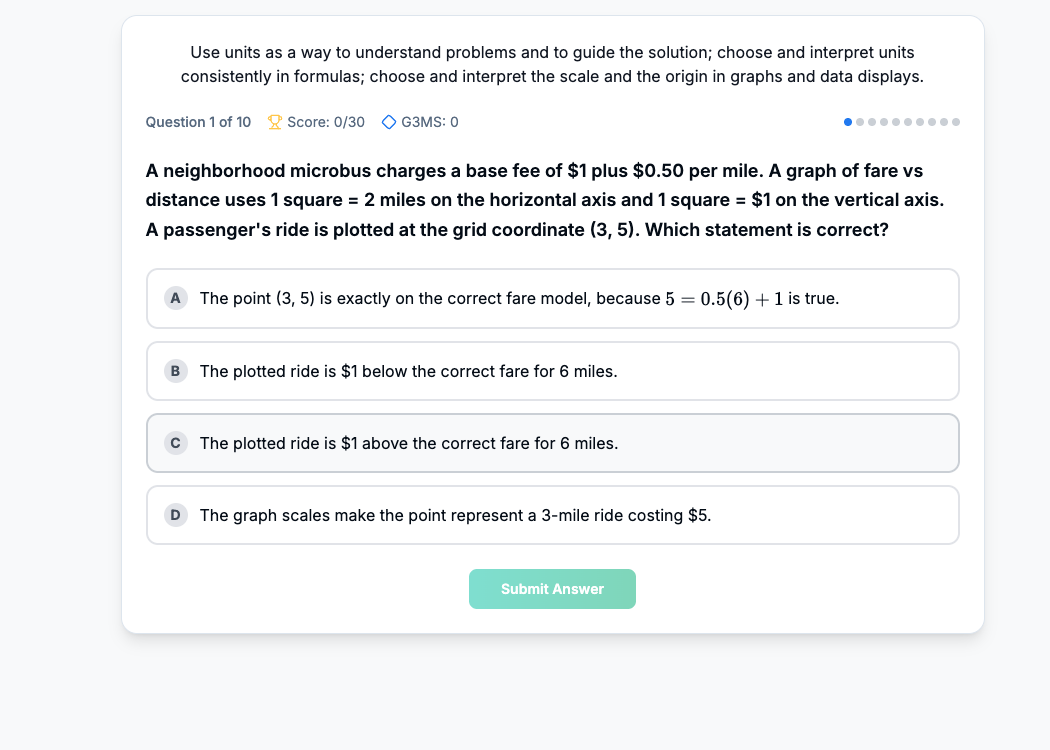Pick "$1 above the correct fare" answer
This screenshot has width=1050, height=750.
(552, 443)
